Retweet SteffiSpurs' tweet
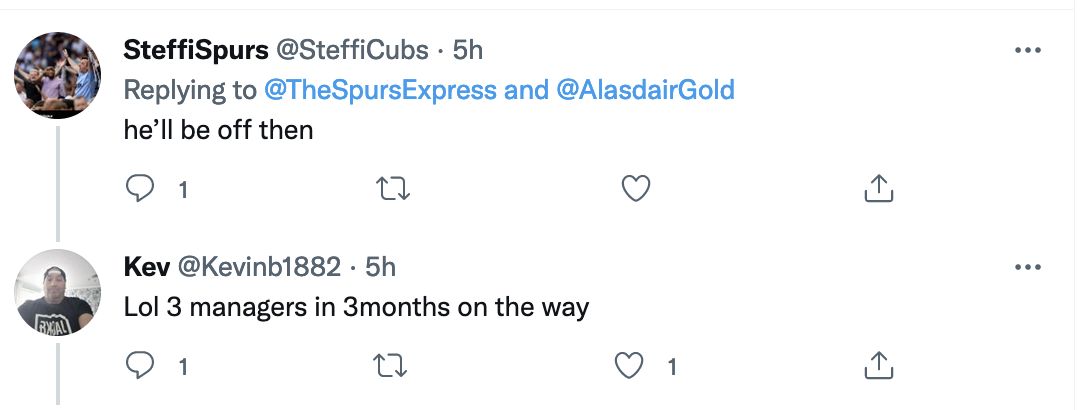 [395, 188]
